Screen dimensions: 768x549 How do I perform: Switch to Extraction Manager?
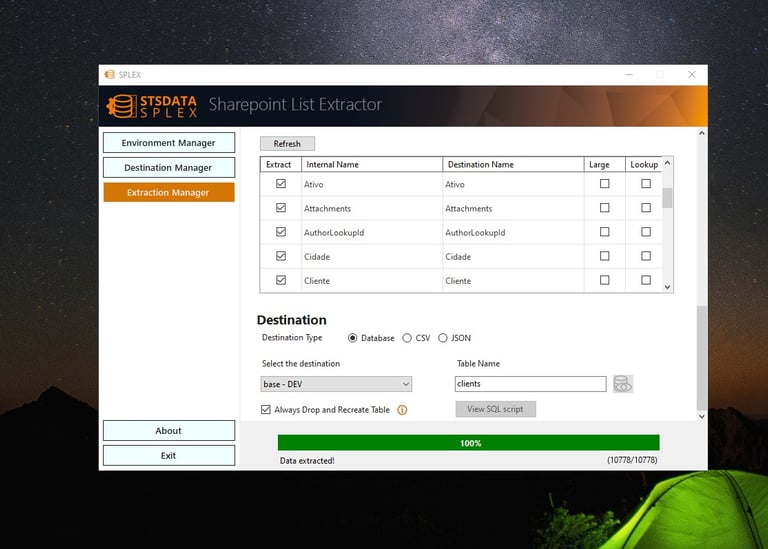coord(169,192)
